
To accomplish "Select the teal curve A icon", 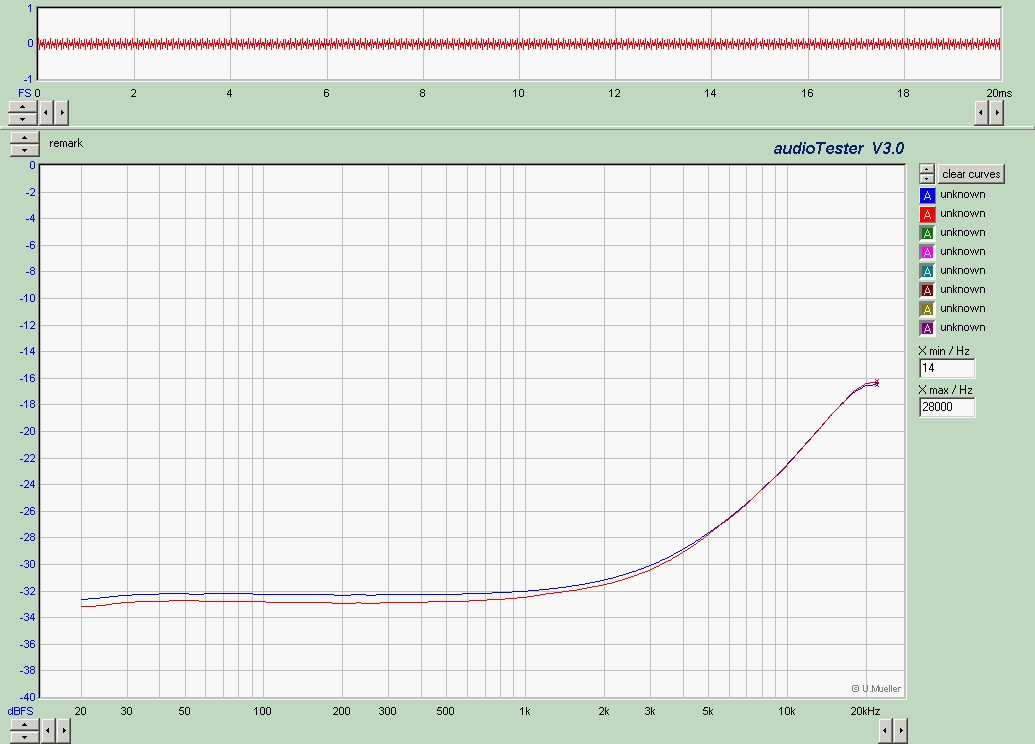I will click(x=927, y=272).
